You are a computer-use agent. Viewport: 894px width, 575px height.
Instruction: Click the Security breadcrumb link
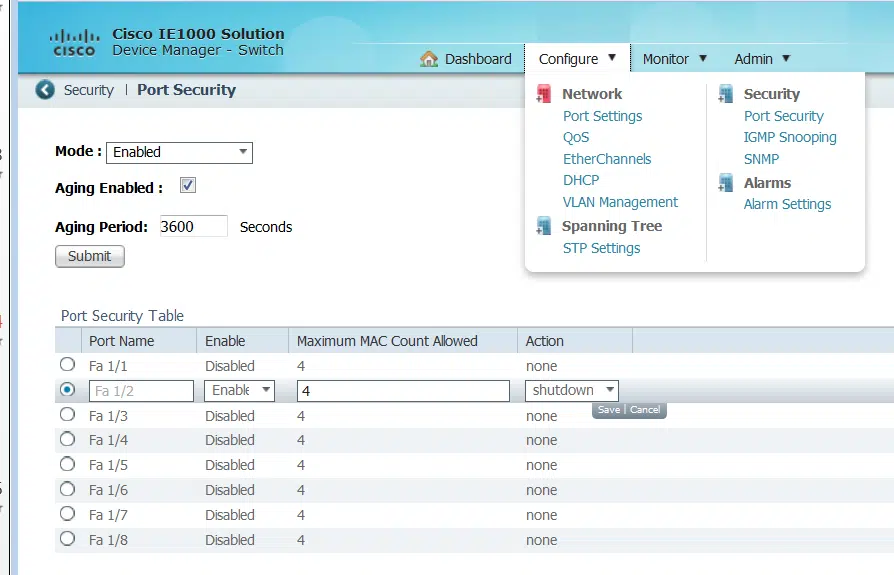pos(88,90)
